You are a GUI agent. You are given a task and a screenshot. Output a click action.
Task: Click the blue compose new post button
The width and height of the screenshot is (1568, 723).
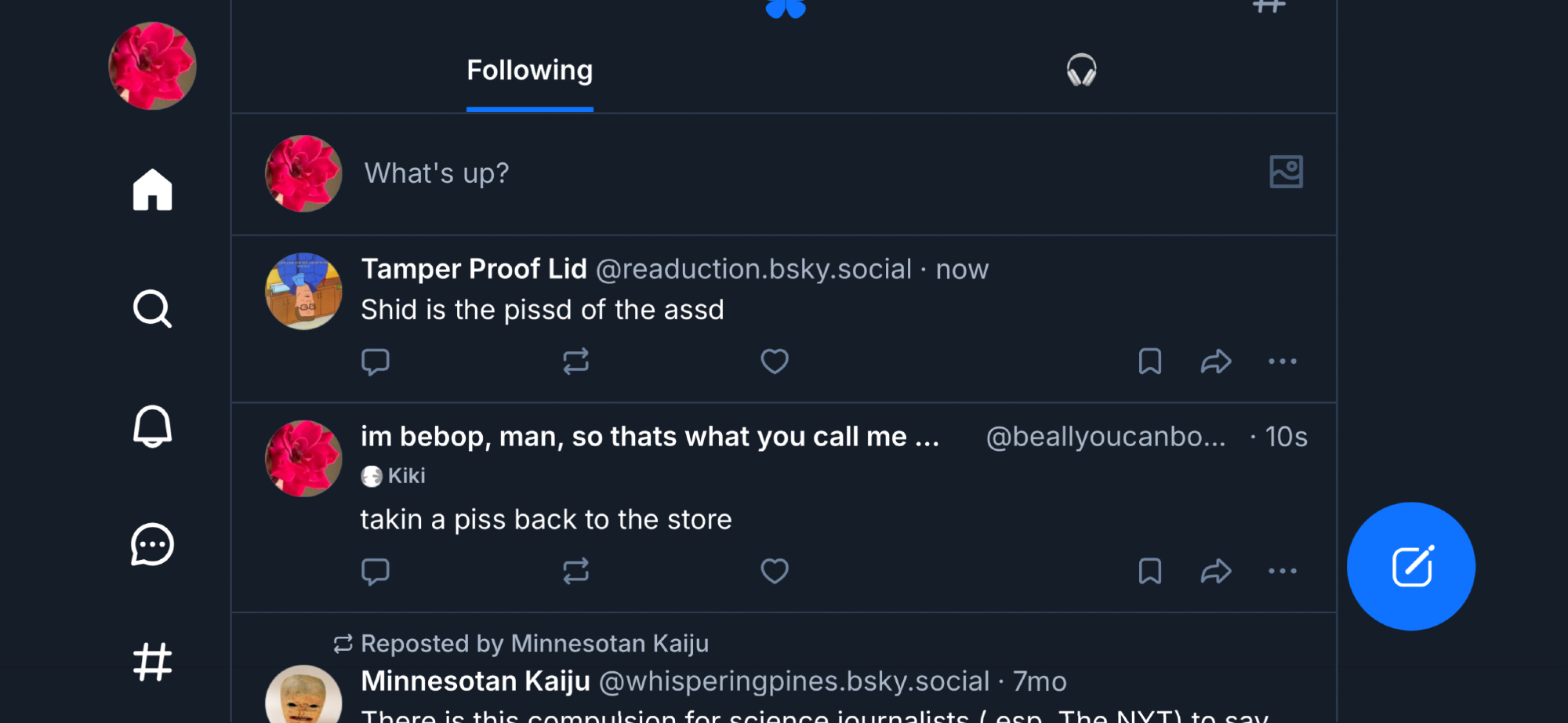tap(1410, 566)
